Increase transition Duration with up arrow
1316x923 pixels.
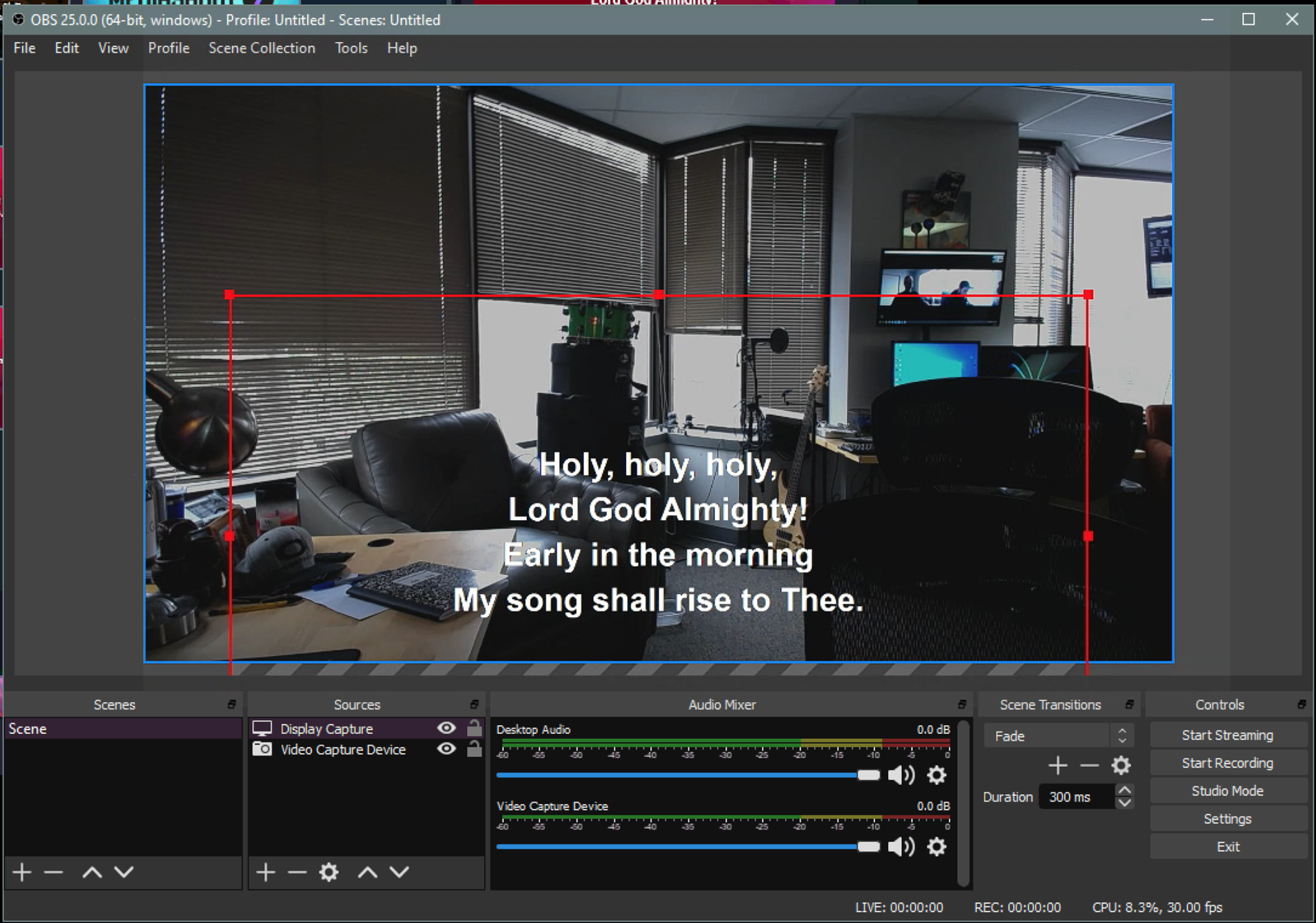pyautogui.click(x=1124, y=791)
